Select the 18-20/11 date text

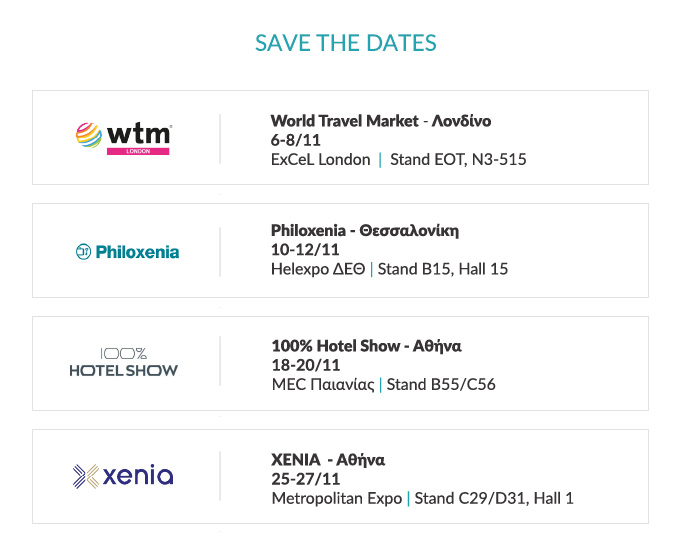click(x=306, y=365)
